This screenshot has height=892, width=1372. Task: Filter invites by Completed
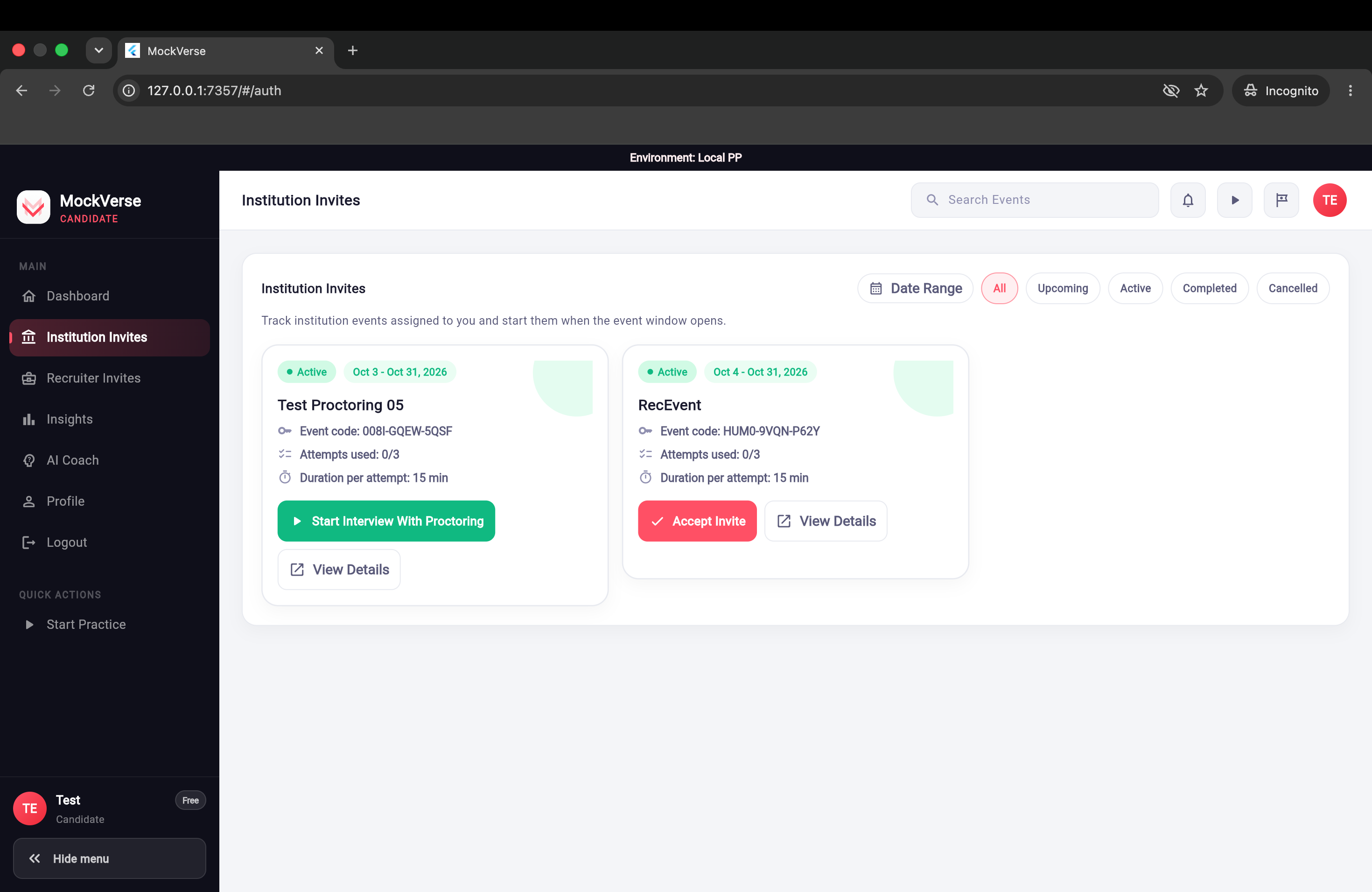point(1210,288)
